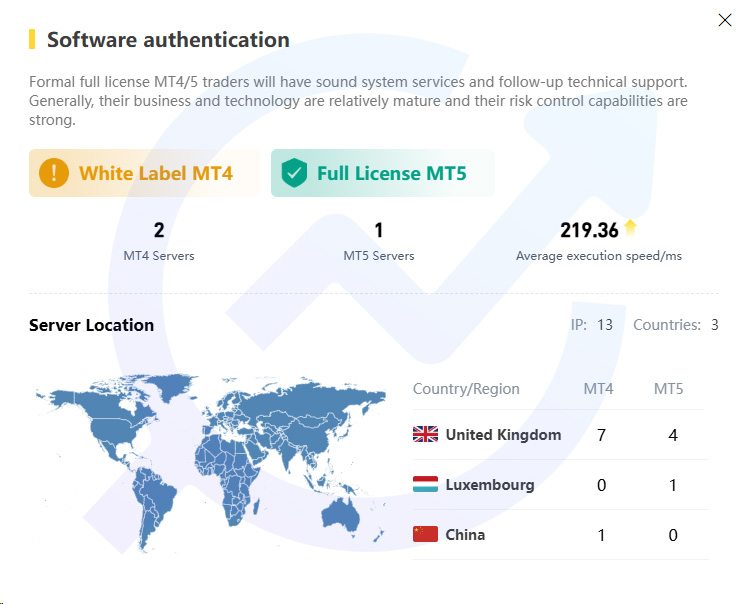
Task: Click Luxembourg's MT5 count of 1
Action: [x=673, y=485]
